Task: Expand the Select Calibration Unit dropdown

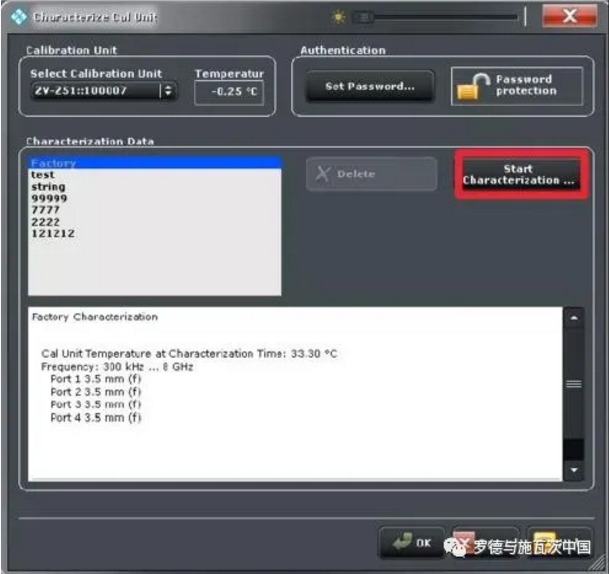Action: tap(167, 91)
